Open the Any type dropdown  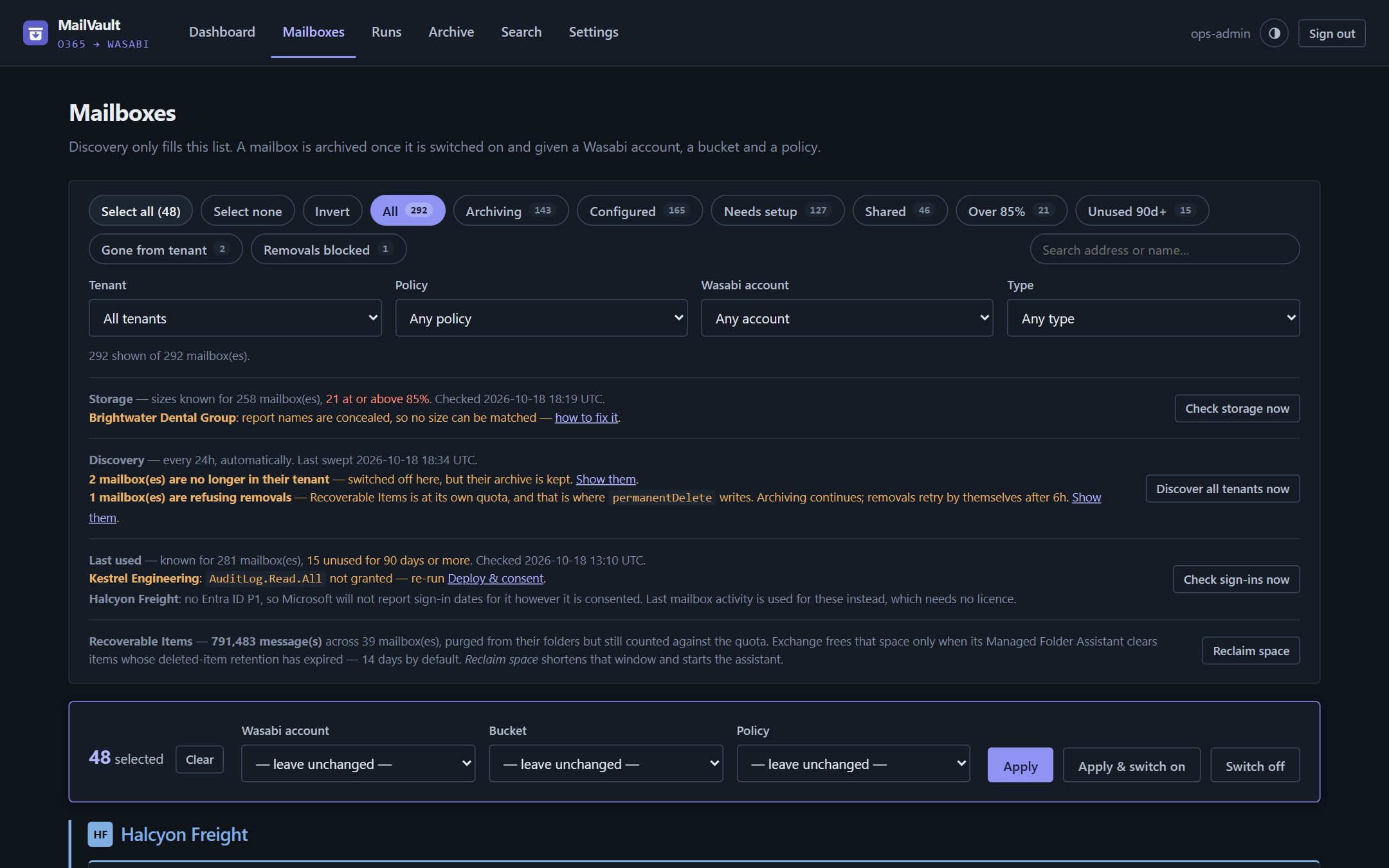click(1153, 318)
